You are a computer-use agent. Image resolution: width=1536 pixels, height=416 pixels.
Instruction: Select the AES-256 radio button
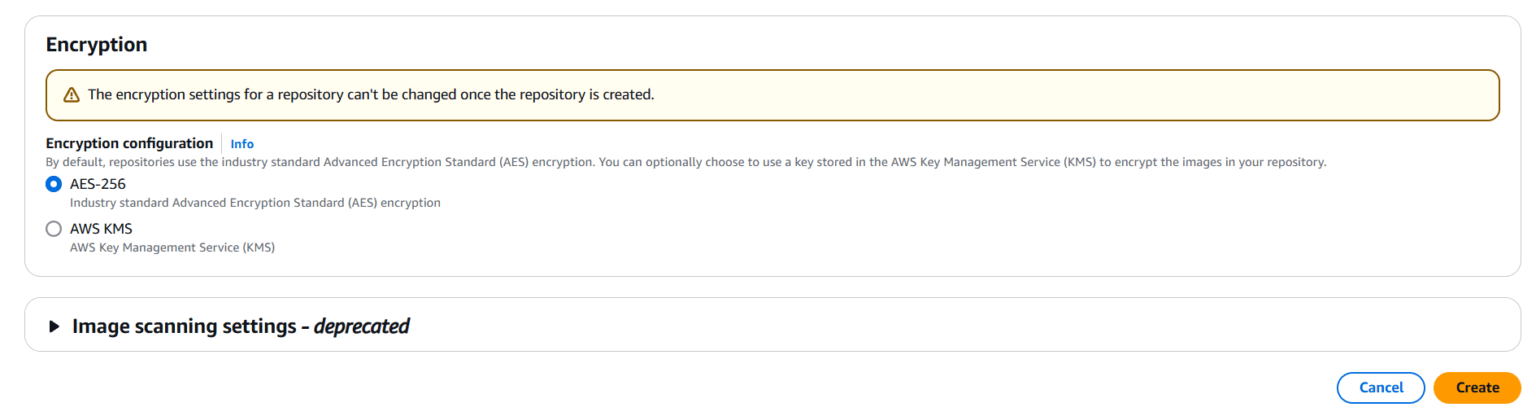click(x=54, y=185)
